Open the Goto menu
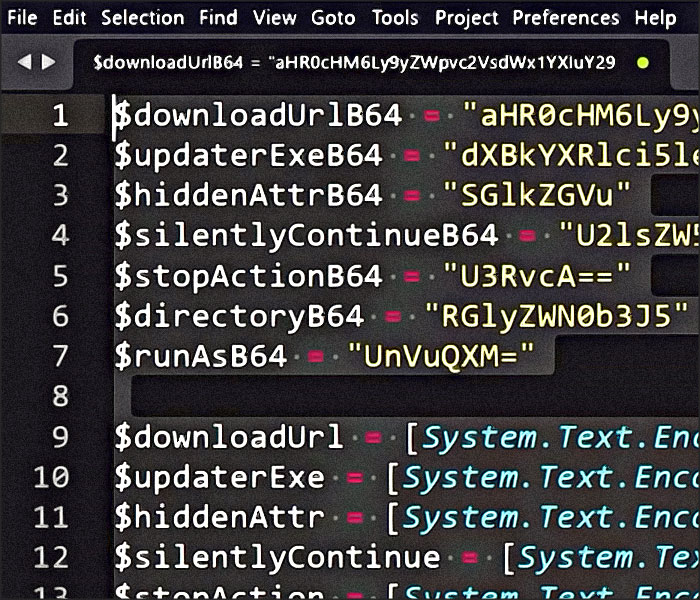This screenshot has height=600, width=700. (x=334, y=18)
